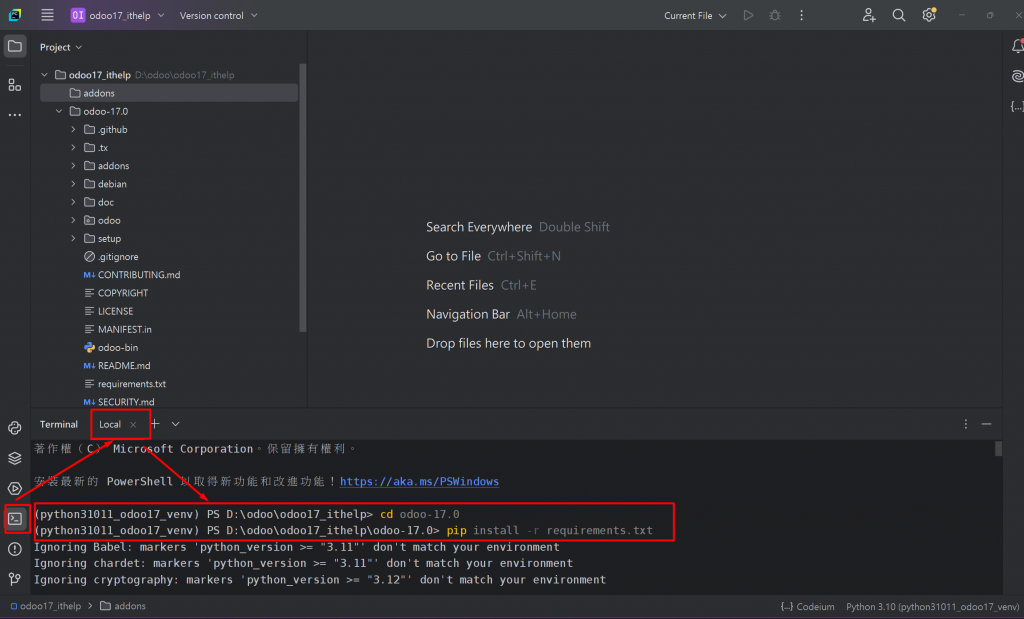Collapse the odoo-17.0 folder
1024x619 pixels.
coord(59,111)
